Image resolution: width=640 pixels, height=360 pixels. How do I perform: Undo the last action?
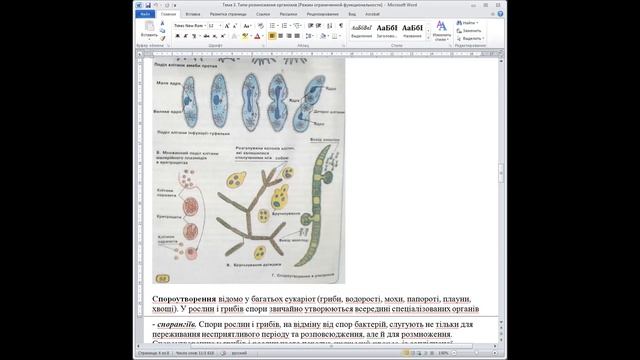pyautogui.click(x=156, y=5)
